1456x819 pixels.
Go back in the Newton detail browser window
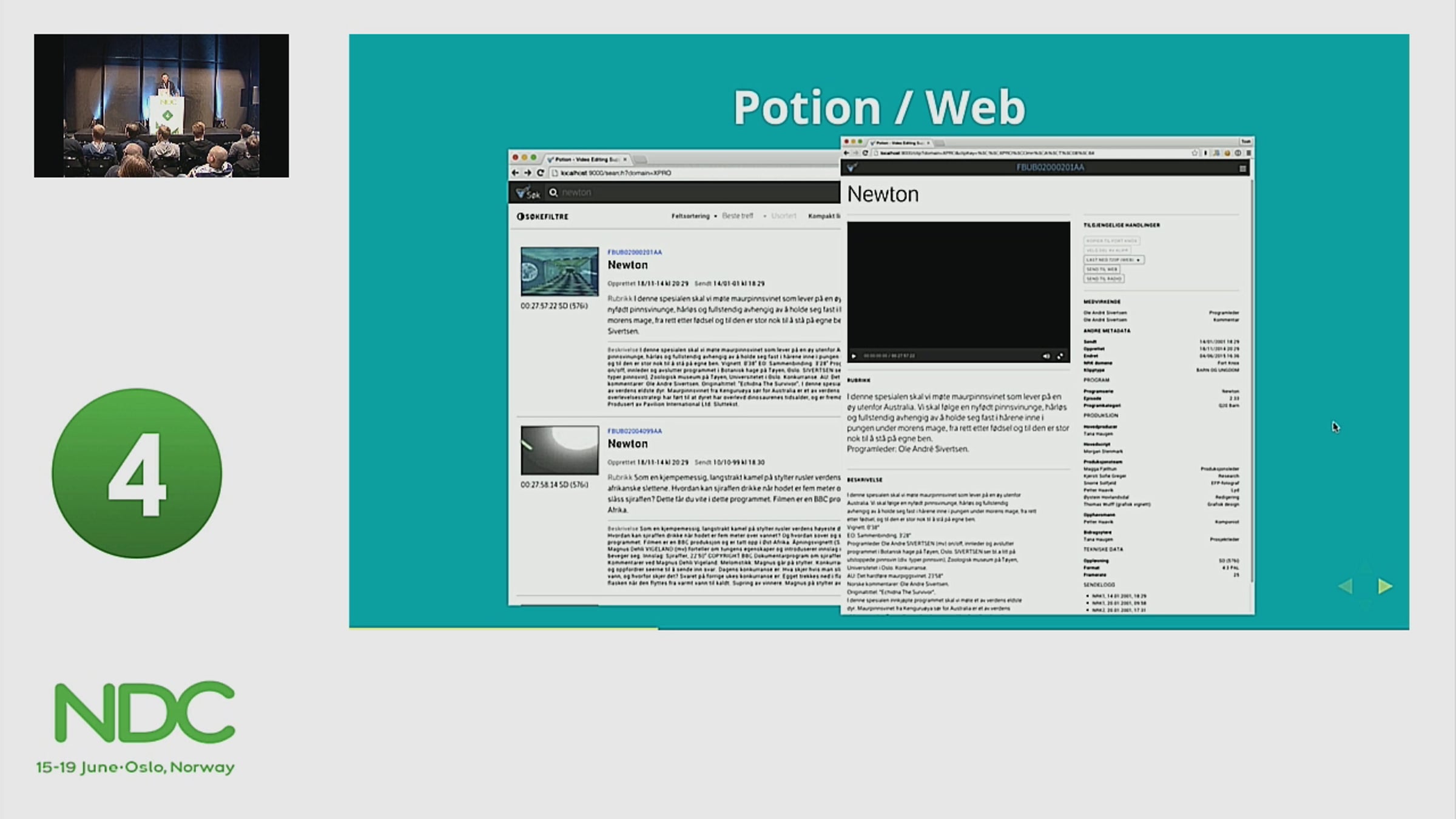[846, 153]
